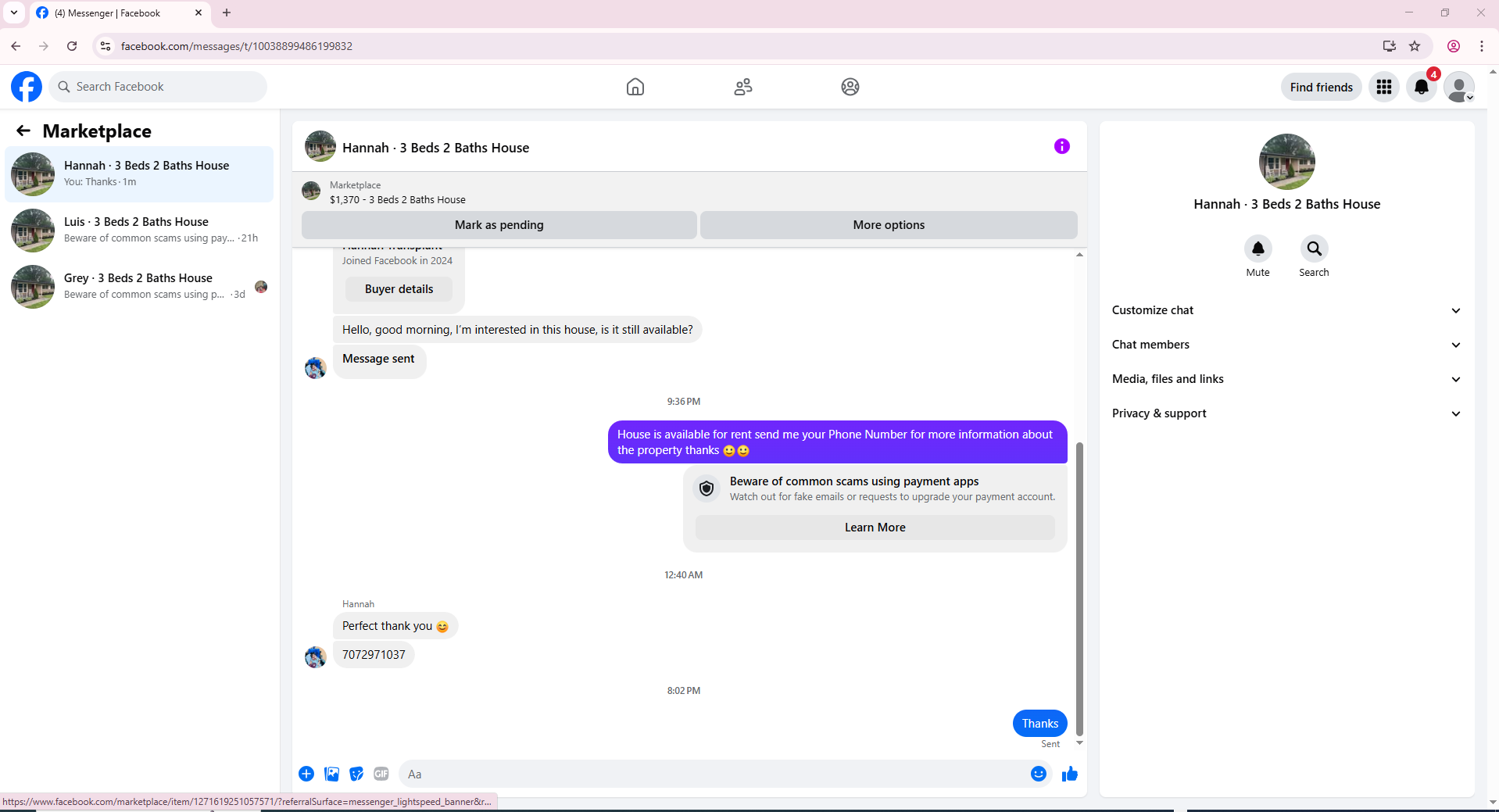Open the Groups icon in top navigation

coord(850,87)
